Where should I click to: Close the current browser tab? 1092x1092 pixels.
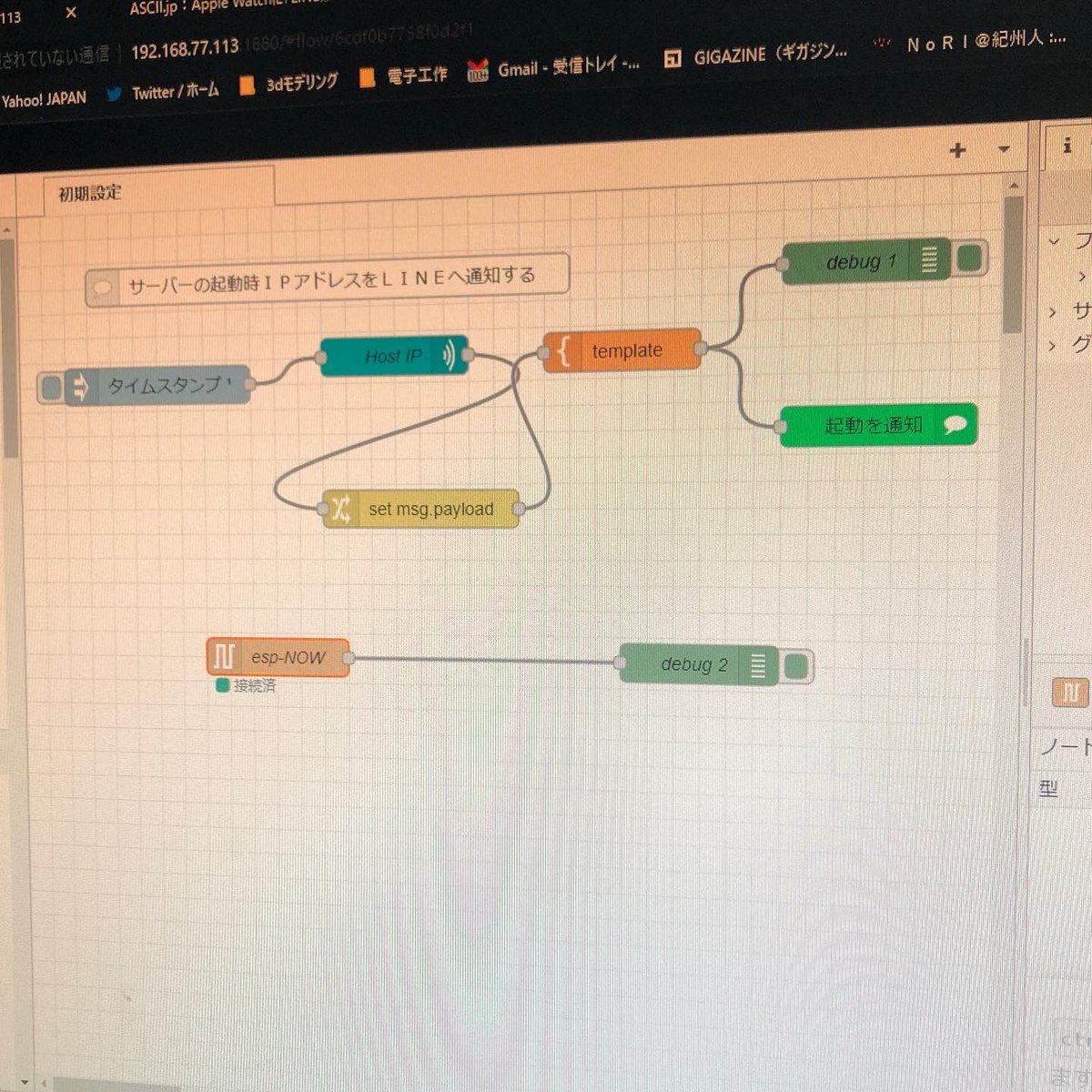pyautogui.click(x=71, y=13)
